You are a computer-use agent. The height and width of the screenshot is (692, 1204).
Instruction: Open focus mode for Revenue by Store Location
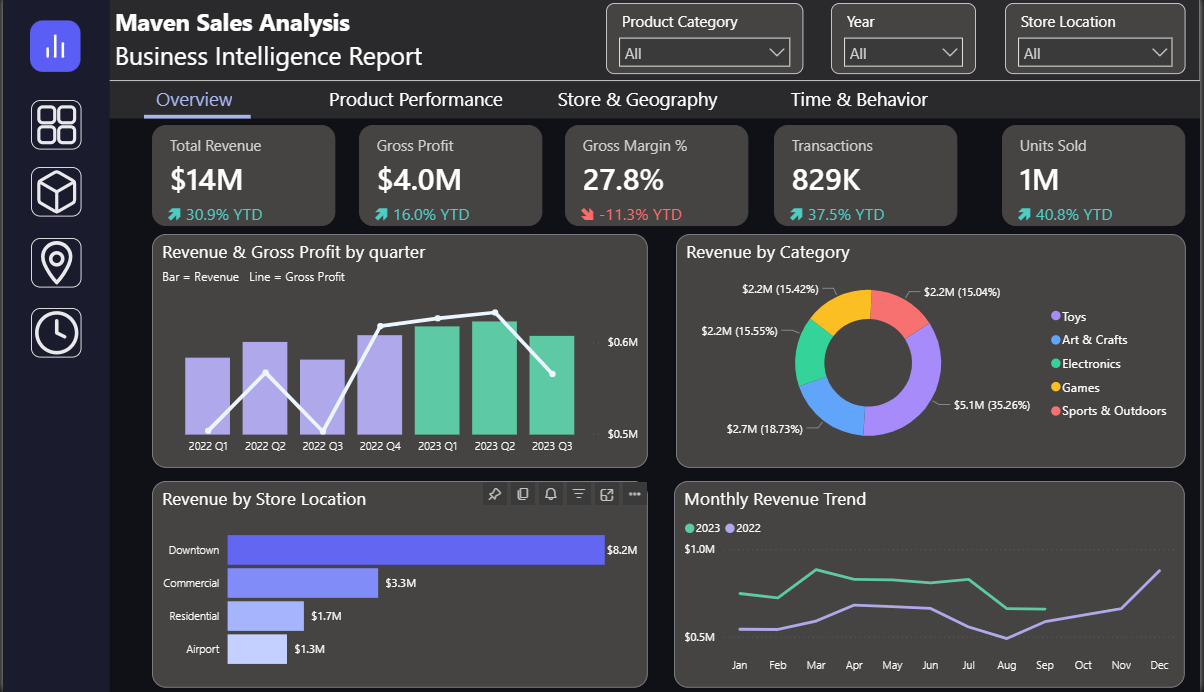pyautogui.click(x=606, y=494)
